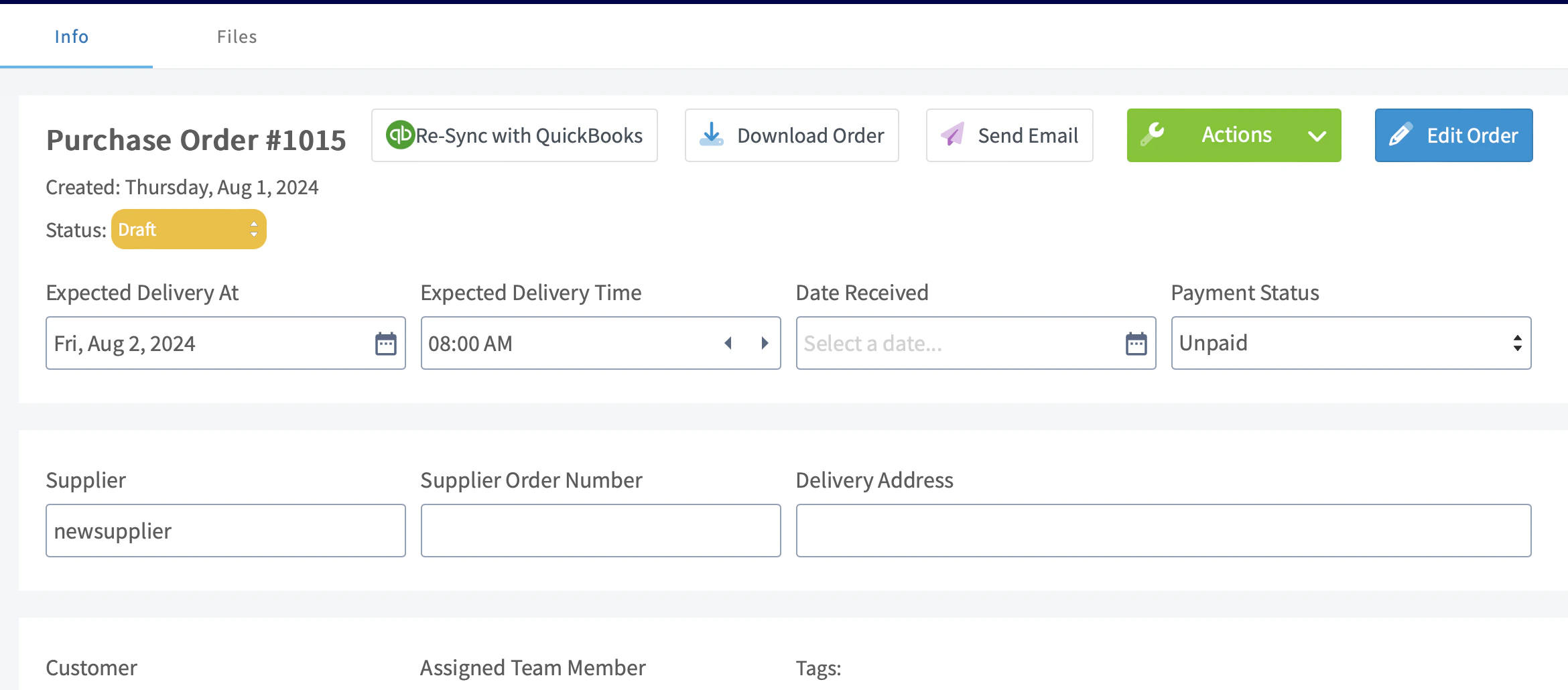Click the QuickBooks logo icon
The width and height of the screenshot is (1568, 690).
[x=400, y=135]
